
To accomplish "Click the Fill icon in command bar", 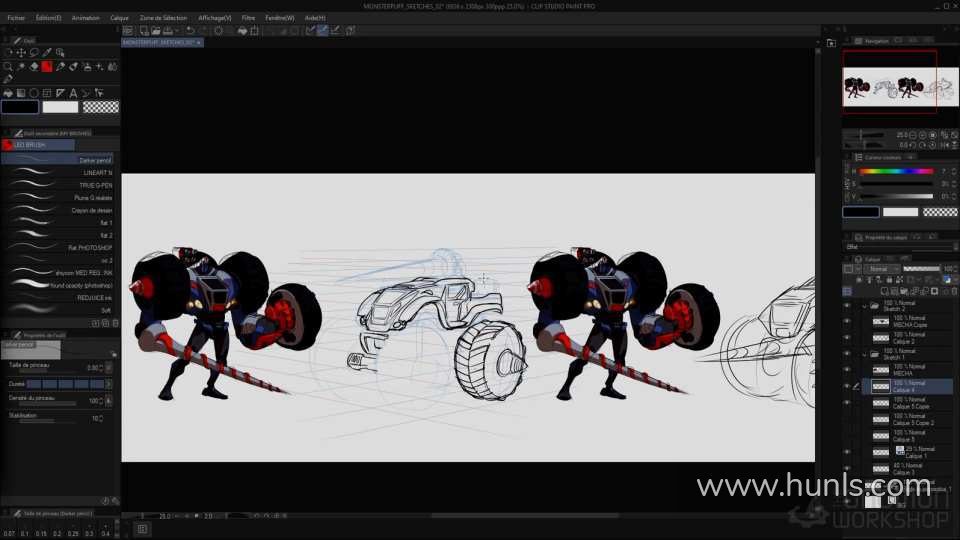I will (242, 31).
